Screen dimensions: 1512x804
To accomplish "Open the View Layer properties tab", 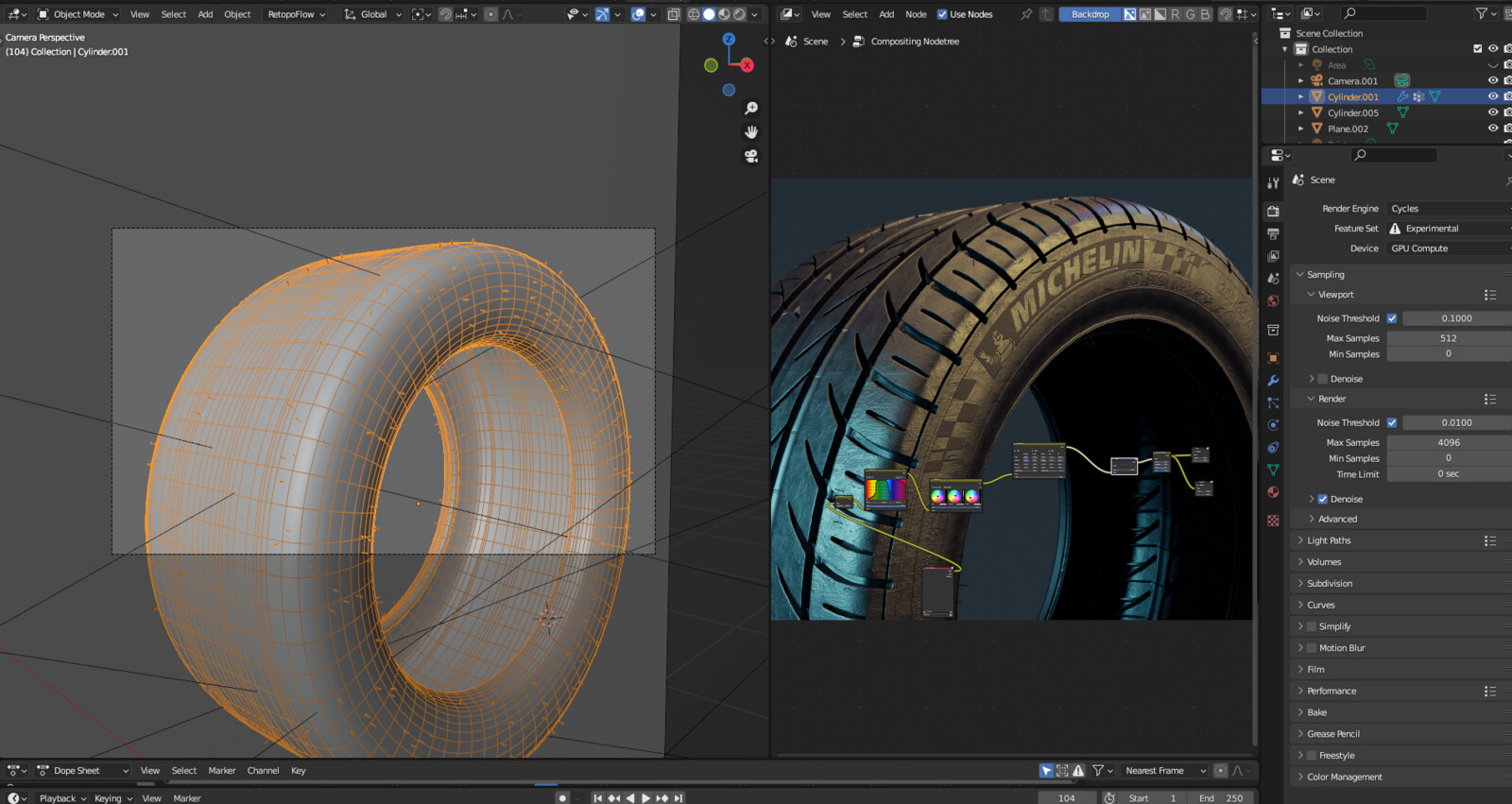I will 1273,256.
